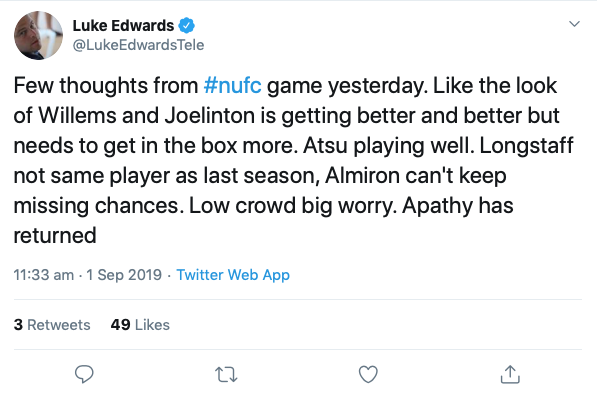
Task: Click the Luke Edwards display name
Action: [x=123, y=26]
